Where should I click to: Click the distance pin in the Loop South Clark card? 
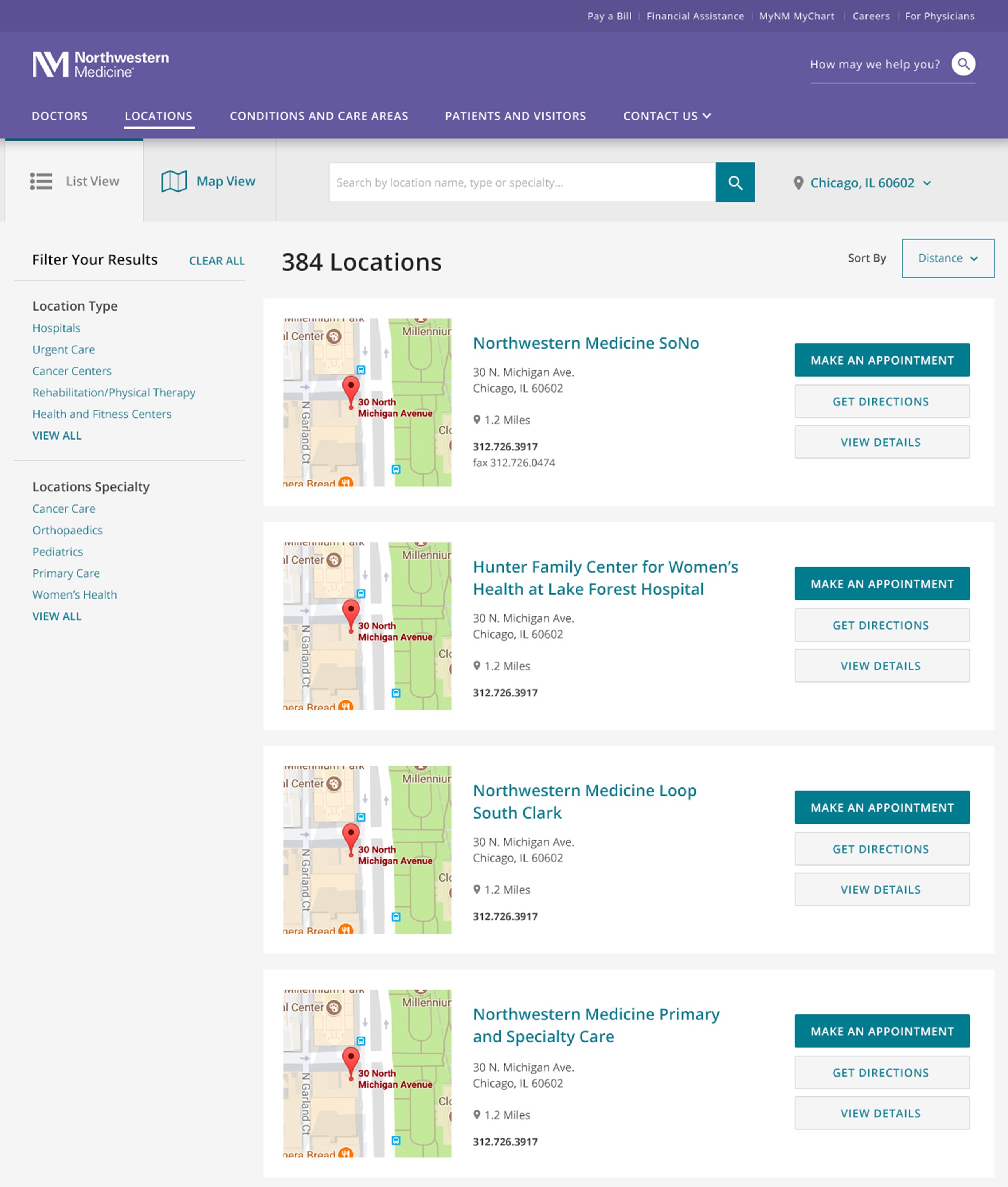point(476,889)
